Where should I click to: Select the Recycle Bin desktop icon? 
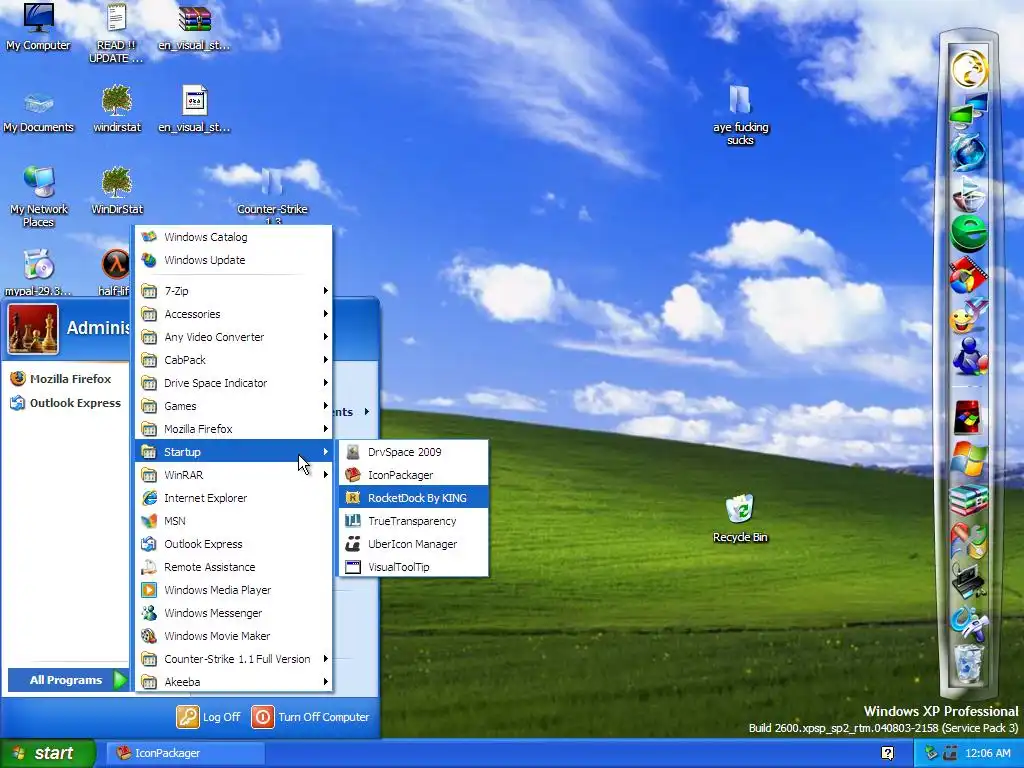pyautogui.click(x=740, y=519)
